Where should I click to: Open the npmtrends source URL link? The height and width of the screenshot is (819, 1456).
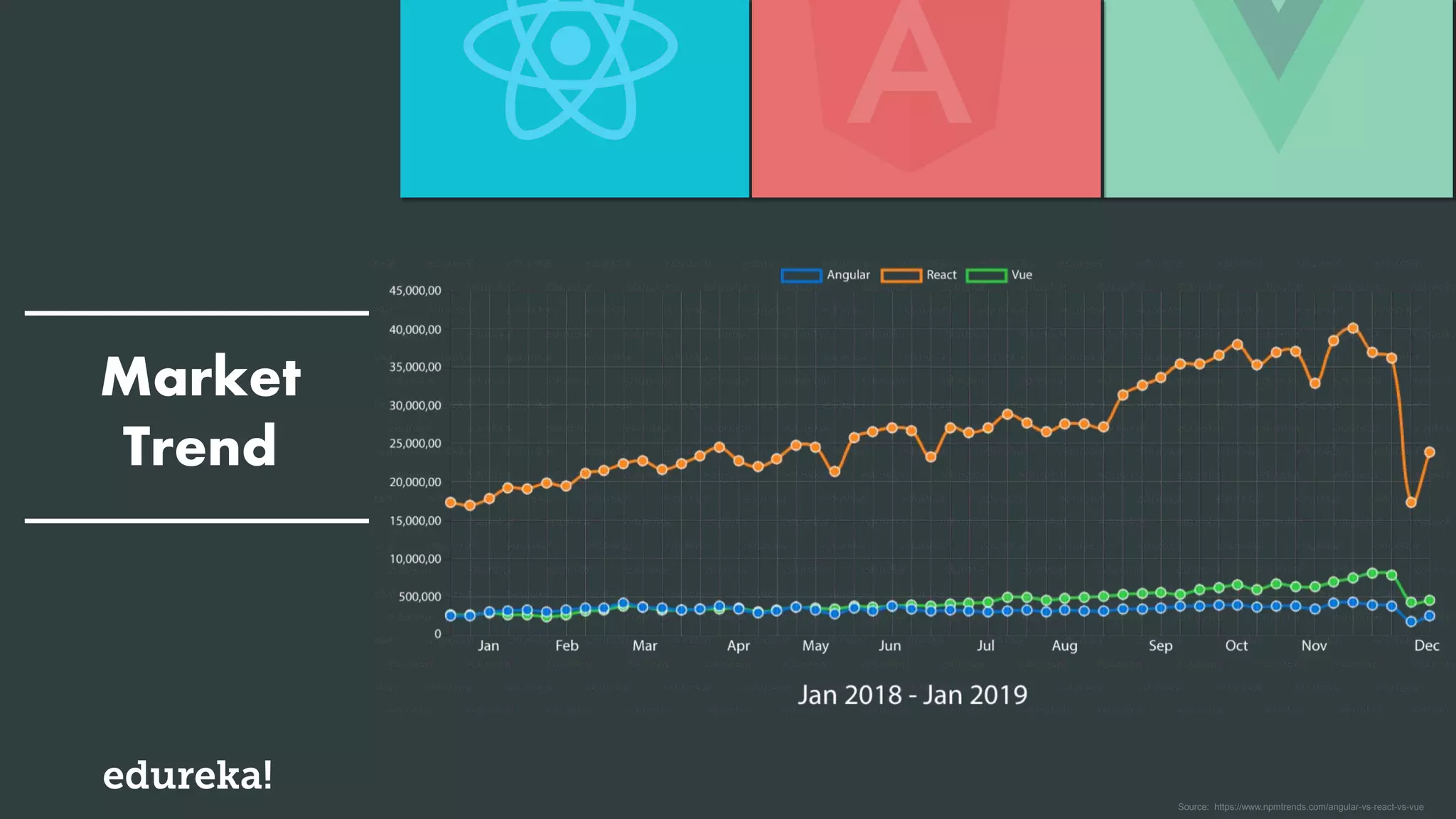1318,807
